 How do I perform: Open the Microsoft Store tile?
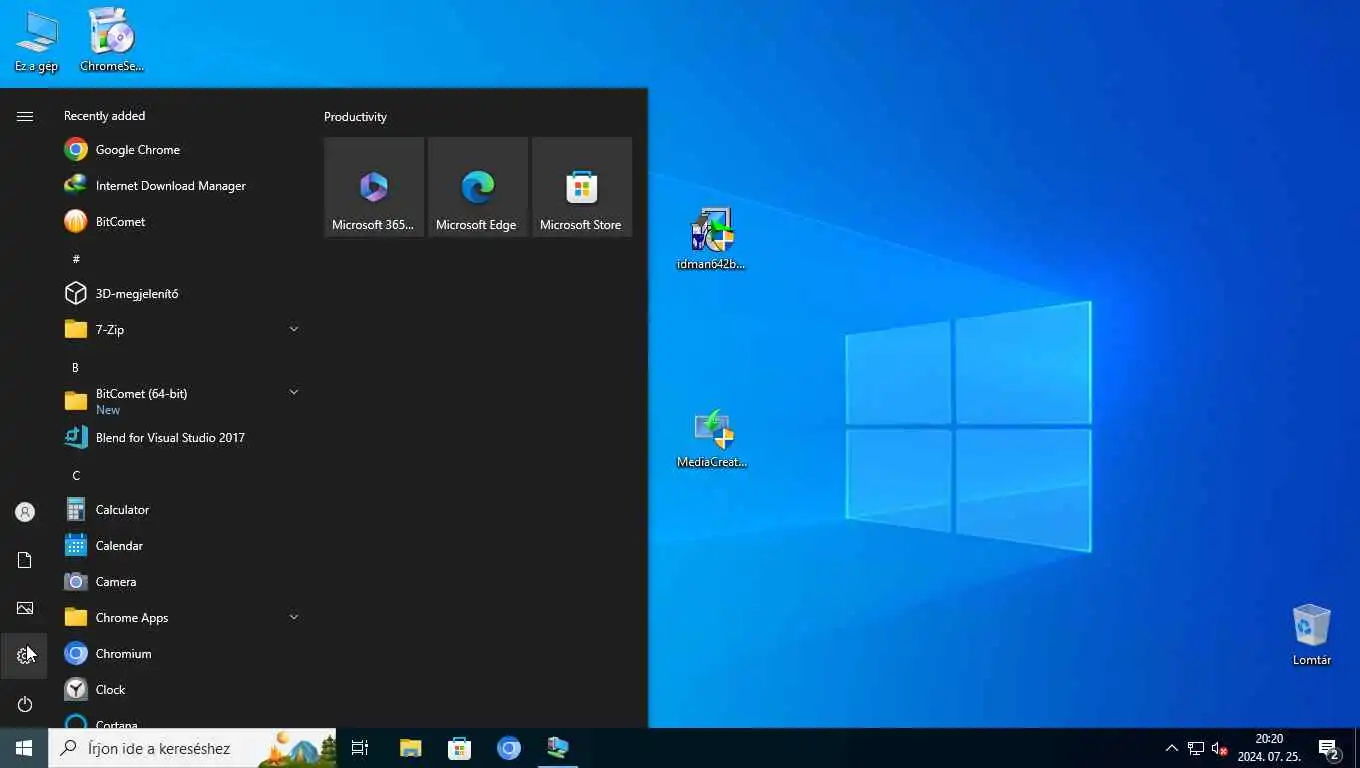coord(582,187)
